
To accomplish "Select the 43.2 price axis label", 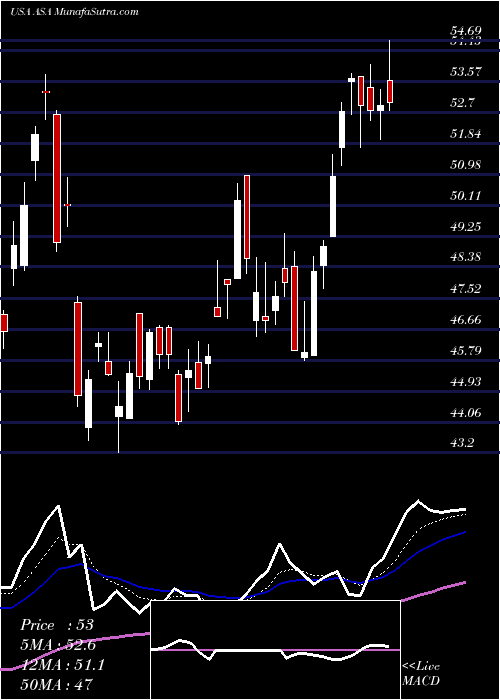I will coord(462,443).
